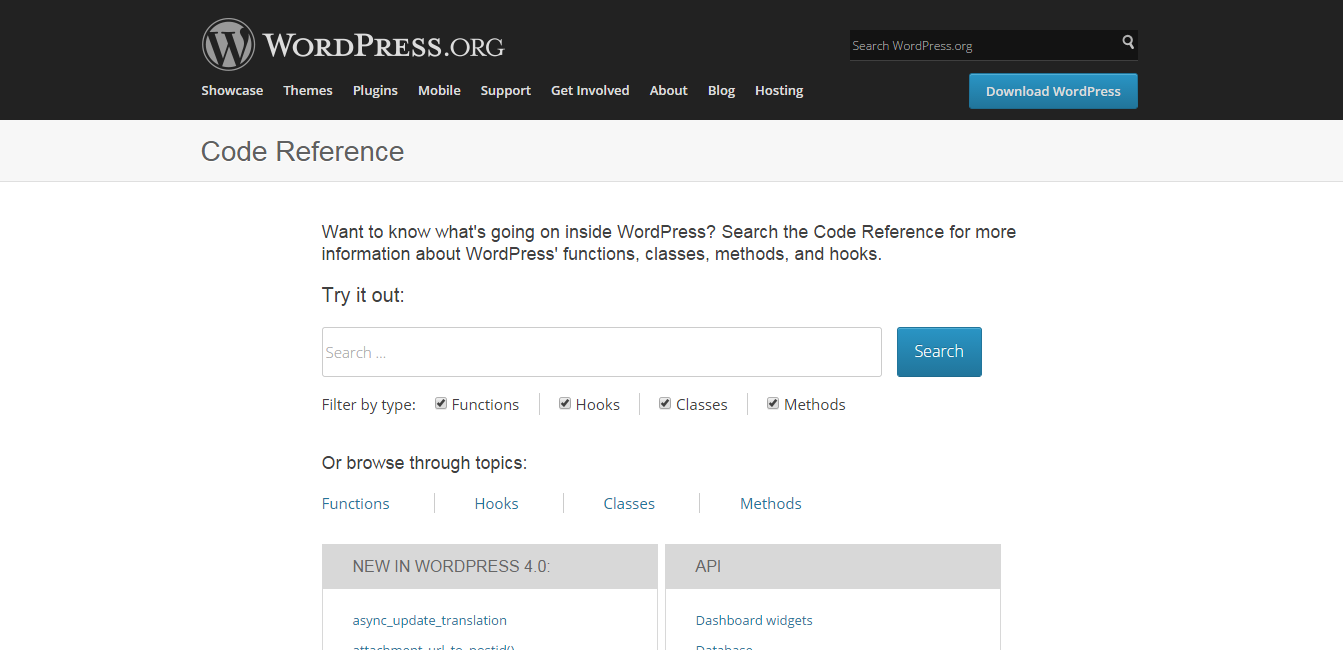Toggle the Functions filter checkbox
This screenshot has height=650, width=1343.
tap(441, 404)
